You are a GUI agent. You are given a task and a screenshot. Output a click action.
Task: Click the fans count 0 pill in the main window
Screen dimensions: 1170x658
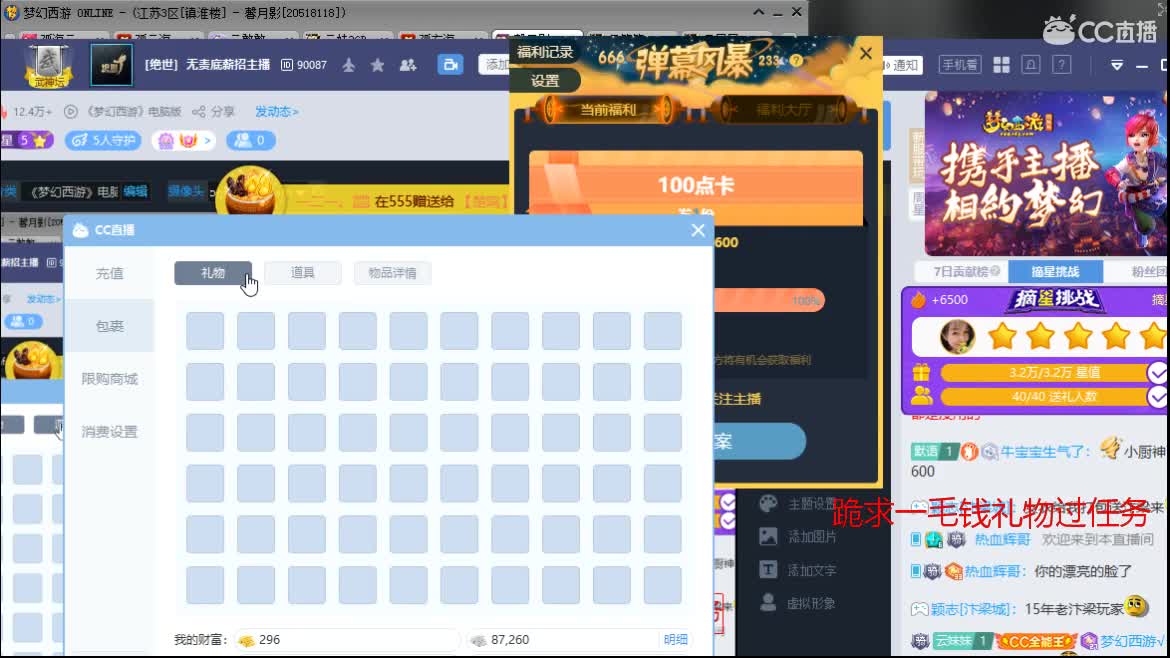pyautogui.click(x=251, y=140)
